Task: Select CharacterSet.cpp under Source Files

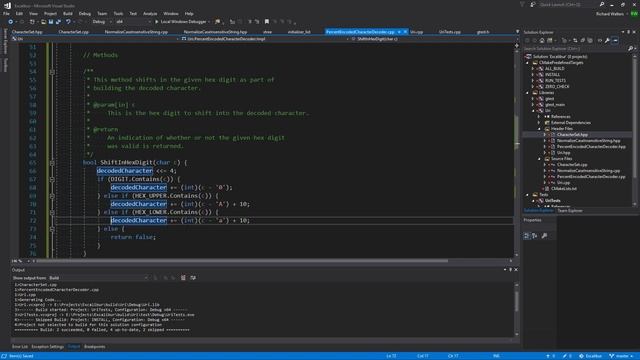Action: [572, 164]
